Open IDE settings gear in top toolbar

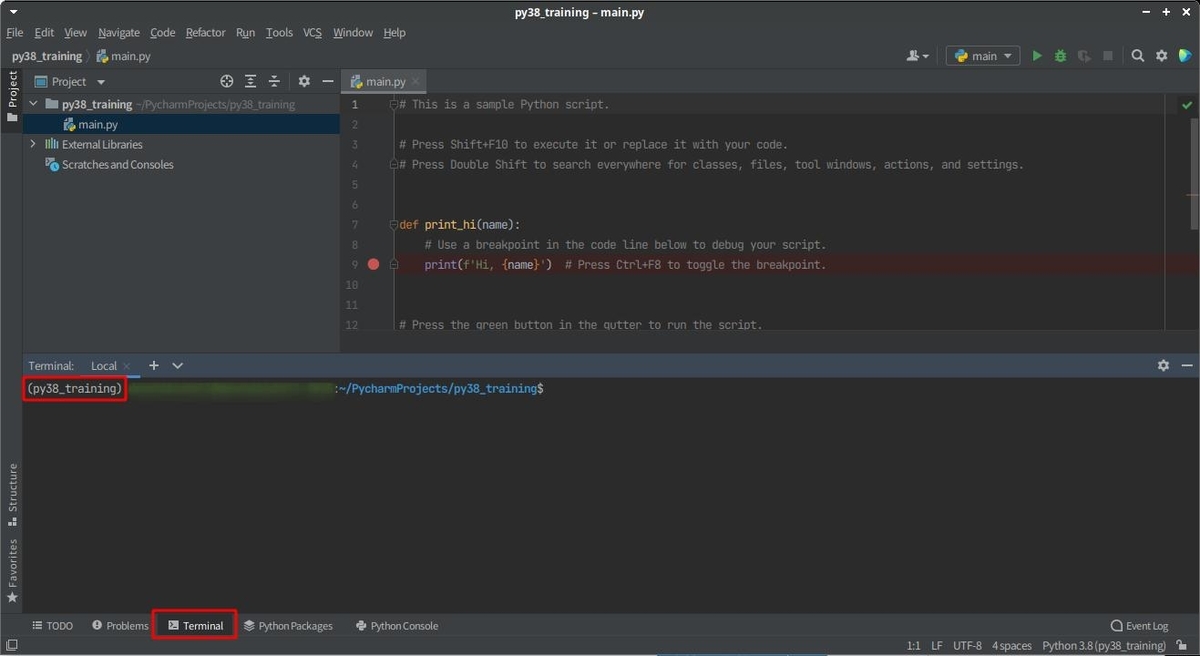click(x=1162, y=56)
